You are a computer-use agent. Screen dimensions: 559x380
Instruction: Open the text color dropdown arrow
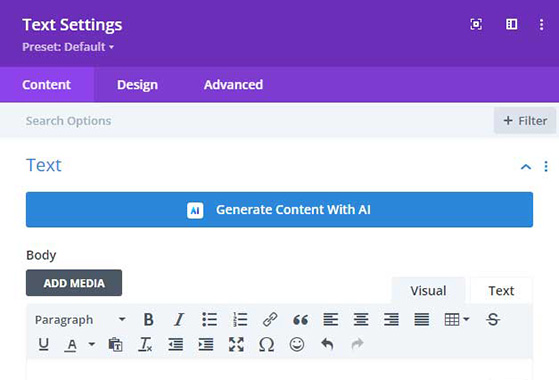point(92,344)
